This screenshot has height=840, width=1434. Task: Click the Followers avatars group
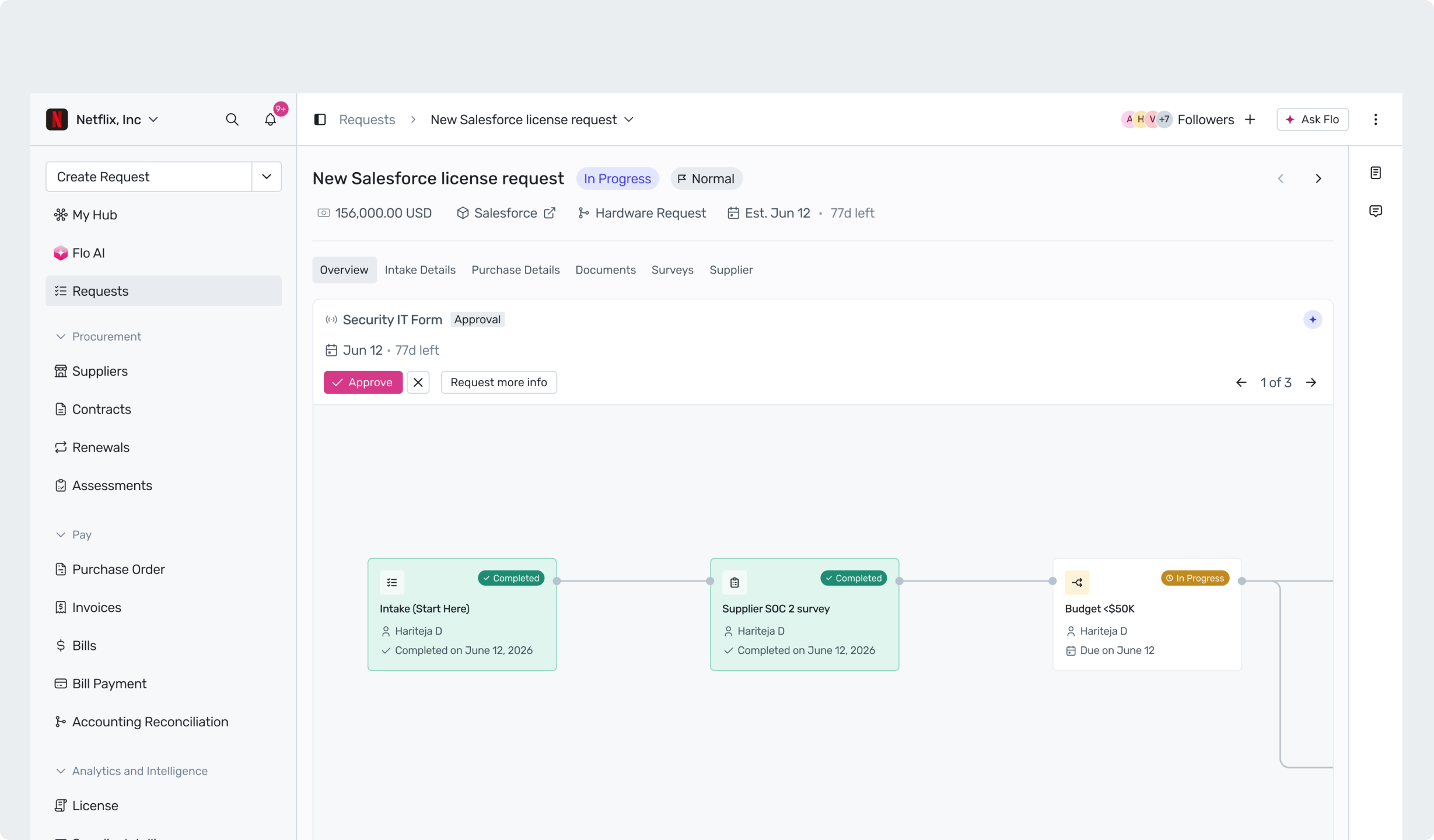tap(1148, 120)
